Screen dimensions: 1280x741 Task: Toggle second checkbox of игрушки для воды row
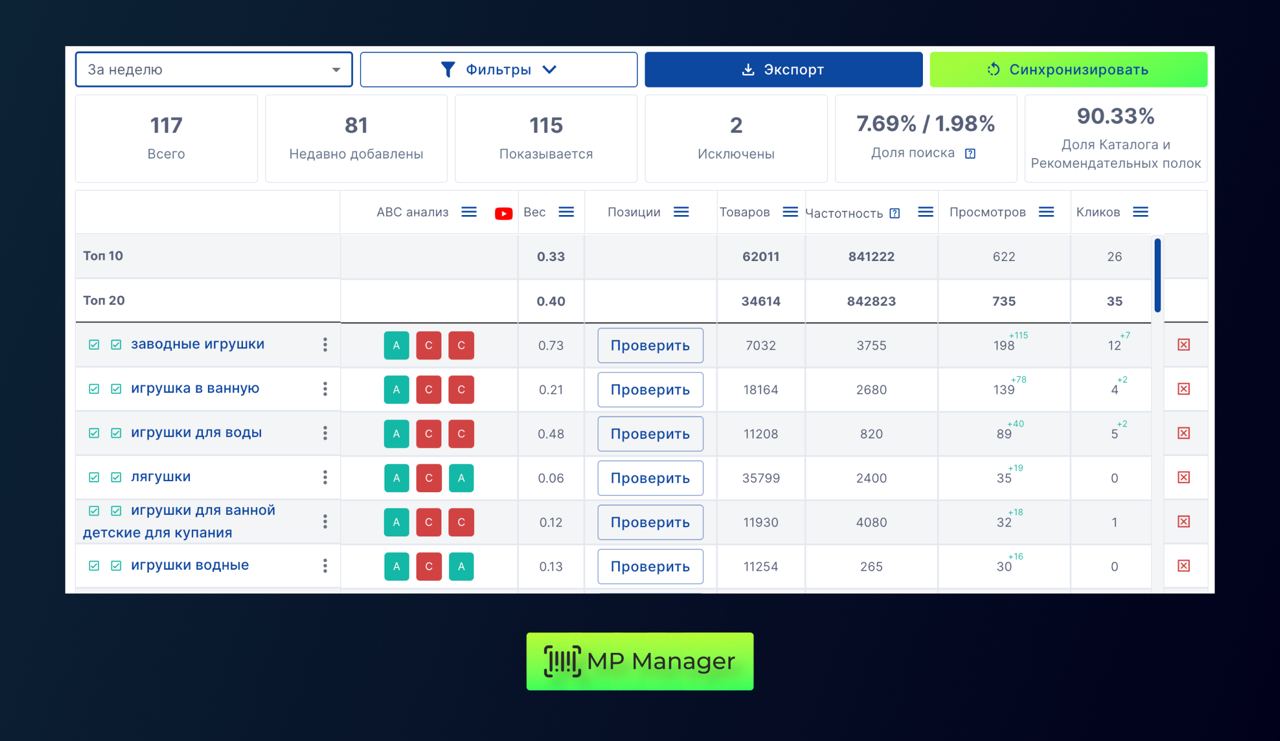point(116,433)
